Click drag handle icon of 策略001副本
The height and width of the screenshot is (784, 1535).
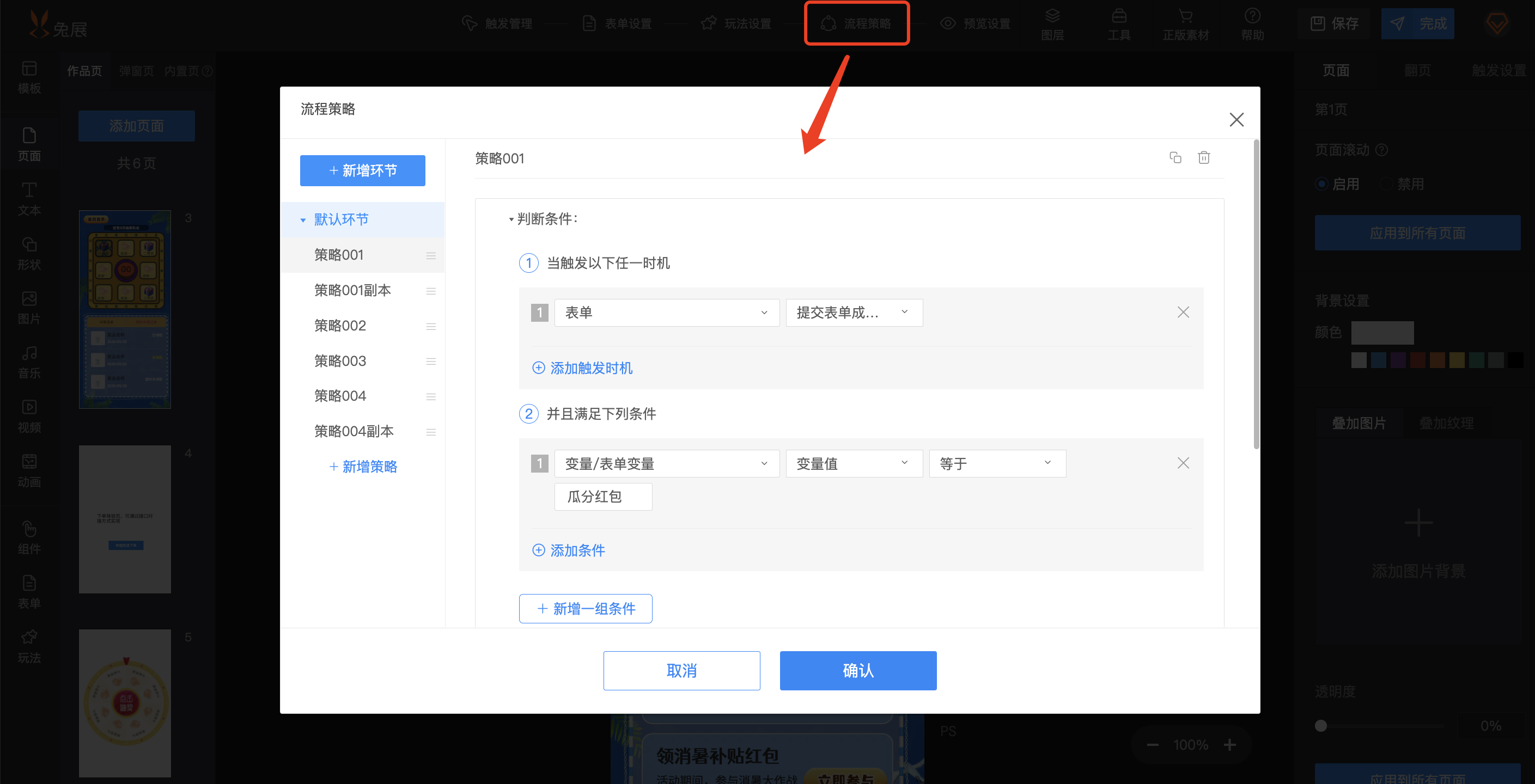tap(431, 291)
